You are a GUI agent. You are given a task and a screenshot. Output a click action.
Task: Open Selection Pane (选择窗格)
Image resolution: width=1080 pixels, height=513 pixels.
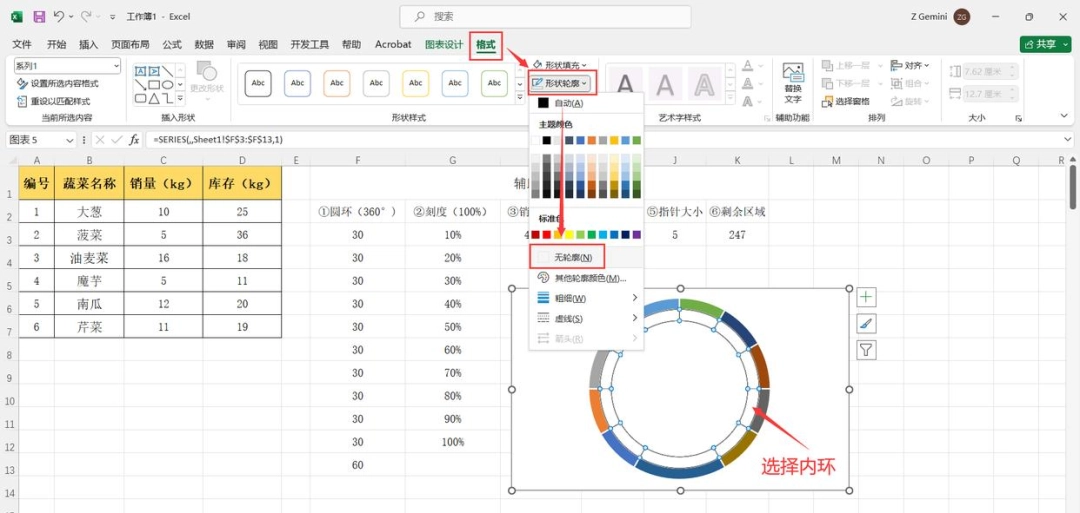click(x=846, y=101)
